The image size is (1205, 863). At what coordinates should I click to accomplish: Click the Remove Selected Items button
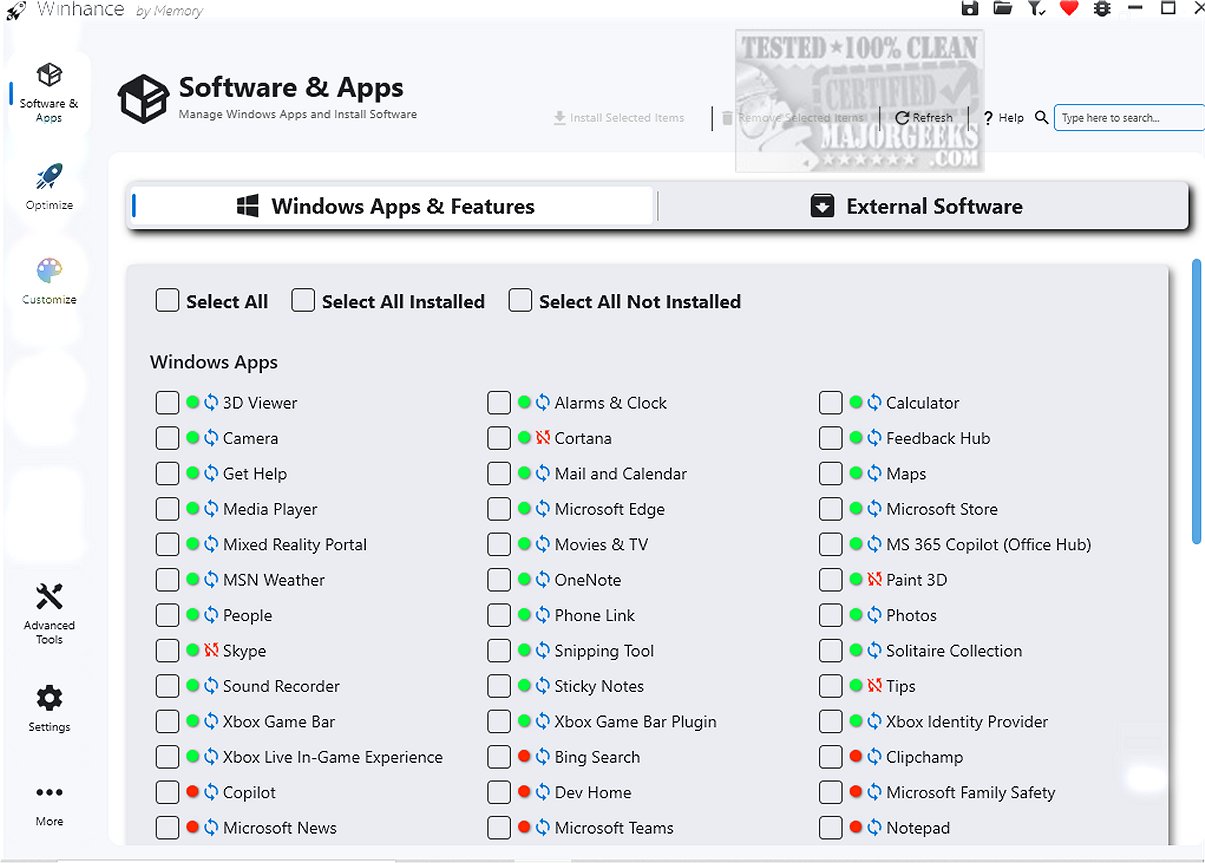pyautogui.click(x=792, y=118)
